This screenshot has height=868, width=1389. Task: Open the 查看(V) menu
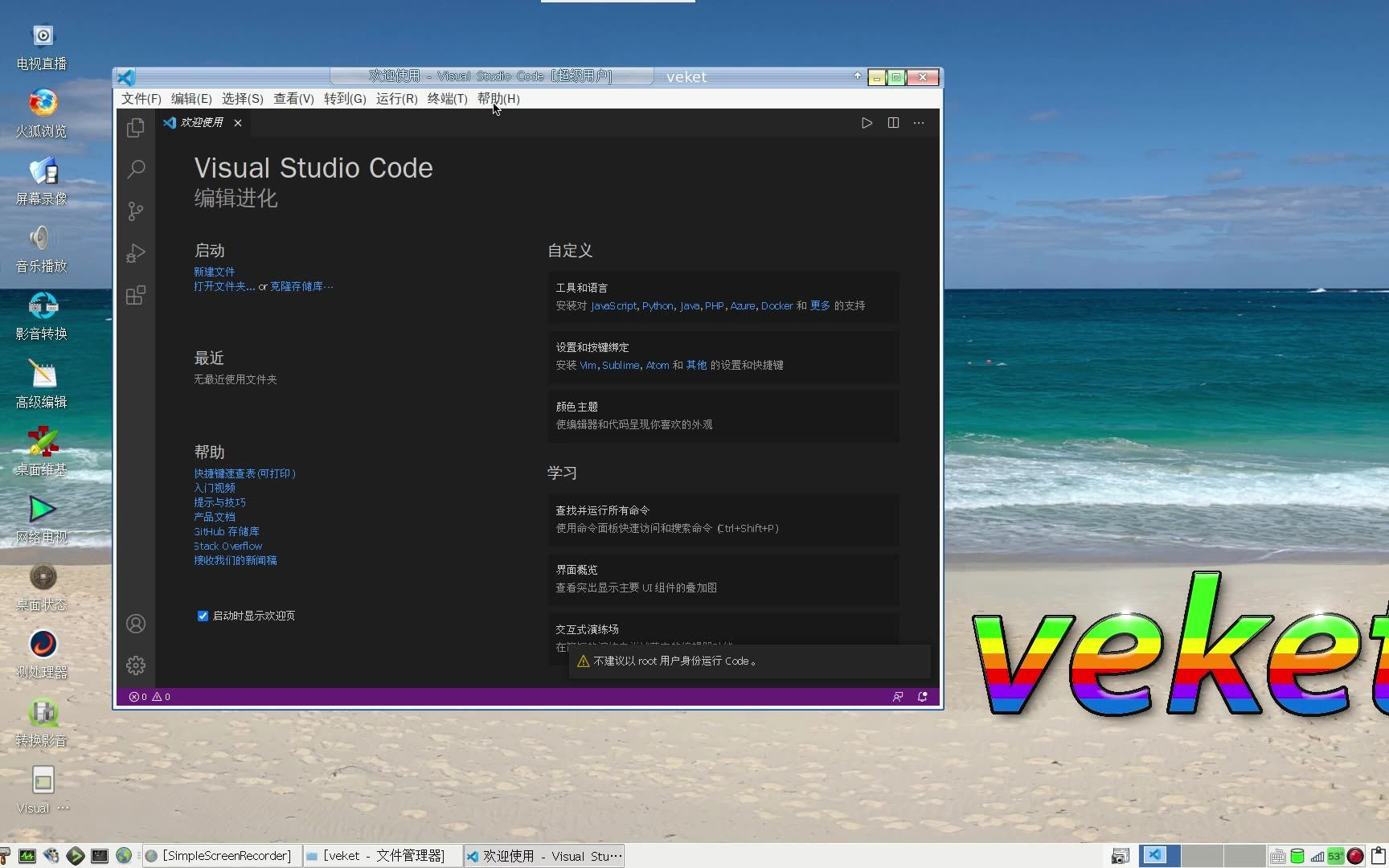pyautogui.click(x=293, y=99)
